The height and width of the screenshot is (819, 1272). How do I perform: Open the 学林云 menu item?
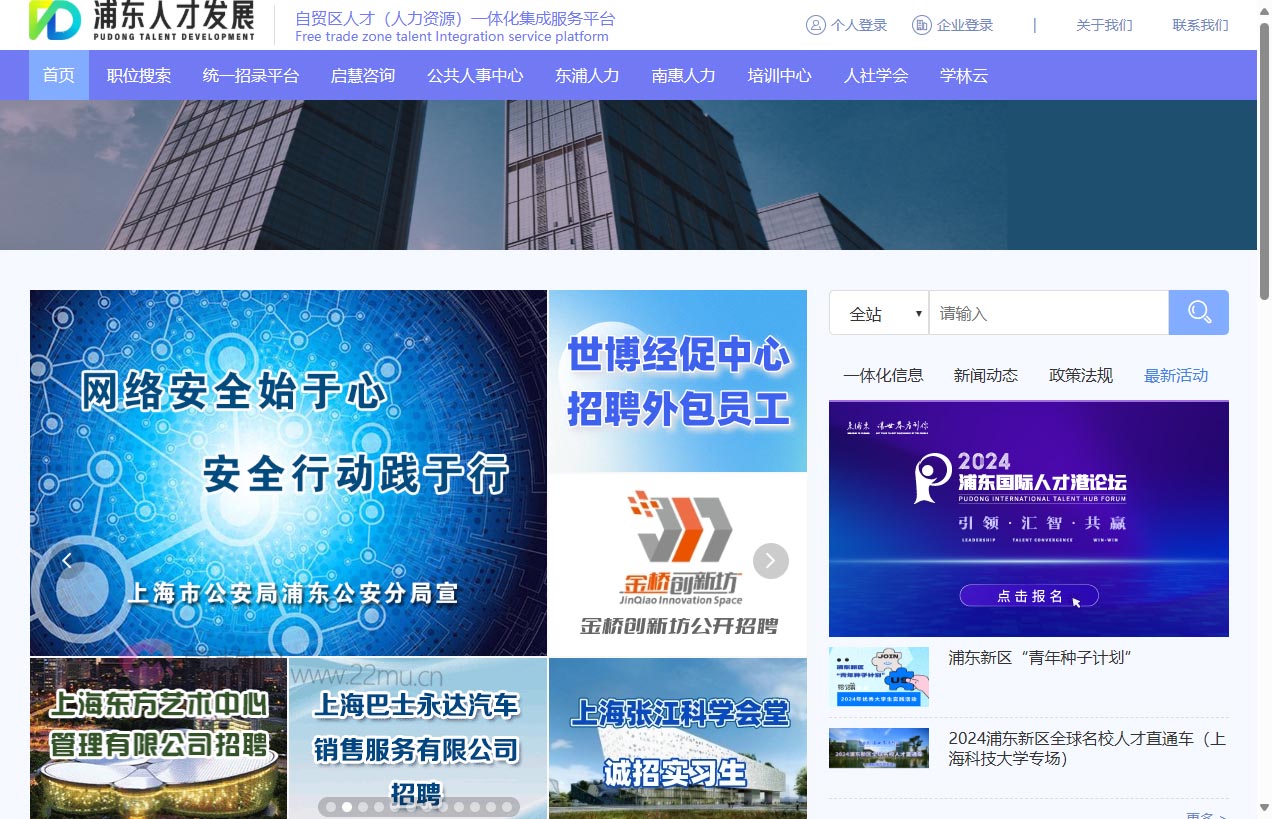[x=963, y=74]
